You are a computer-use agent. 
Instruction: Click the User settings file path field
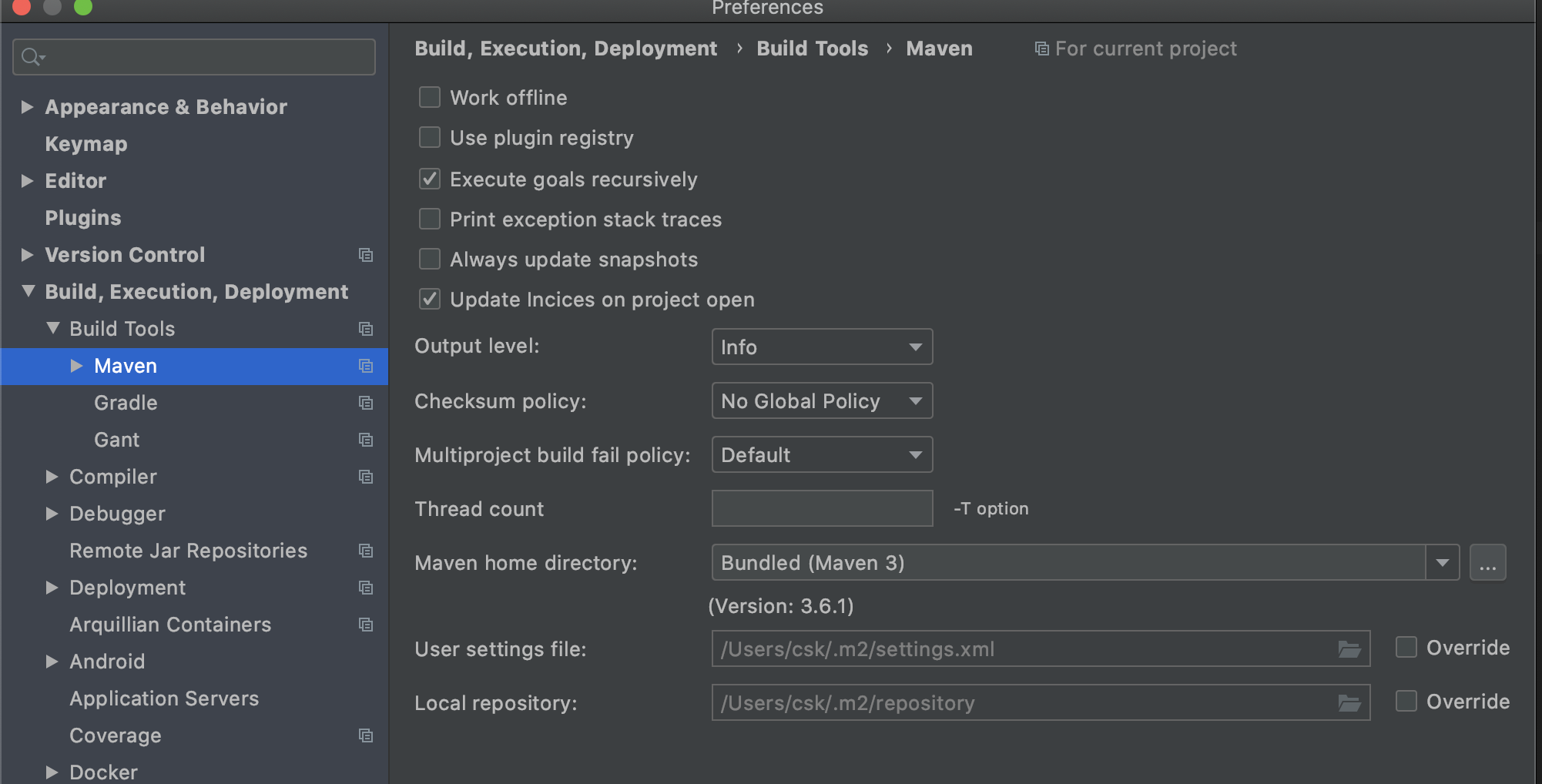click(x=1041, y=648)
